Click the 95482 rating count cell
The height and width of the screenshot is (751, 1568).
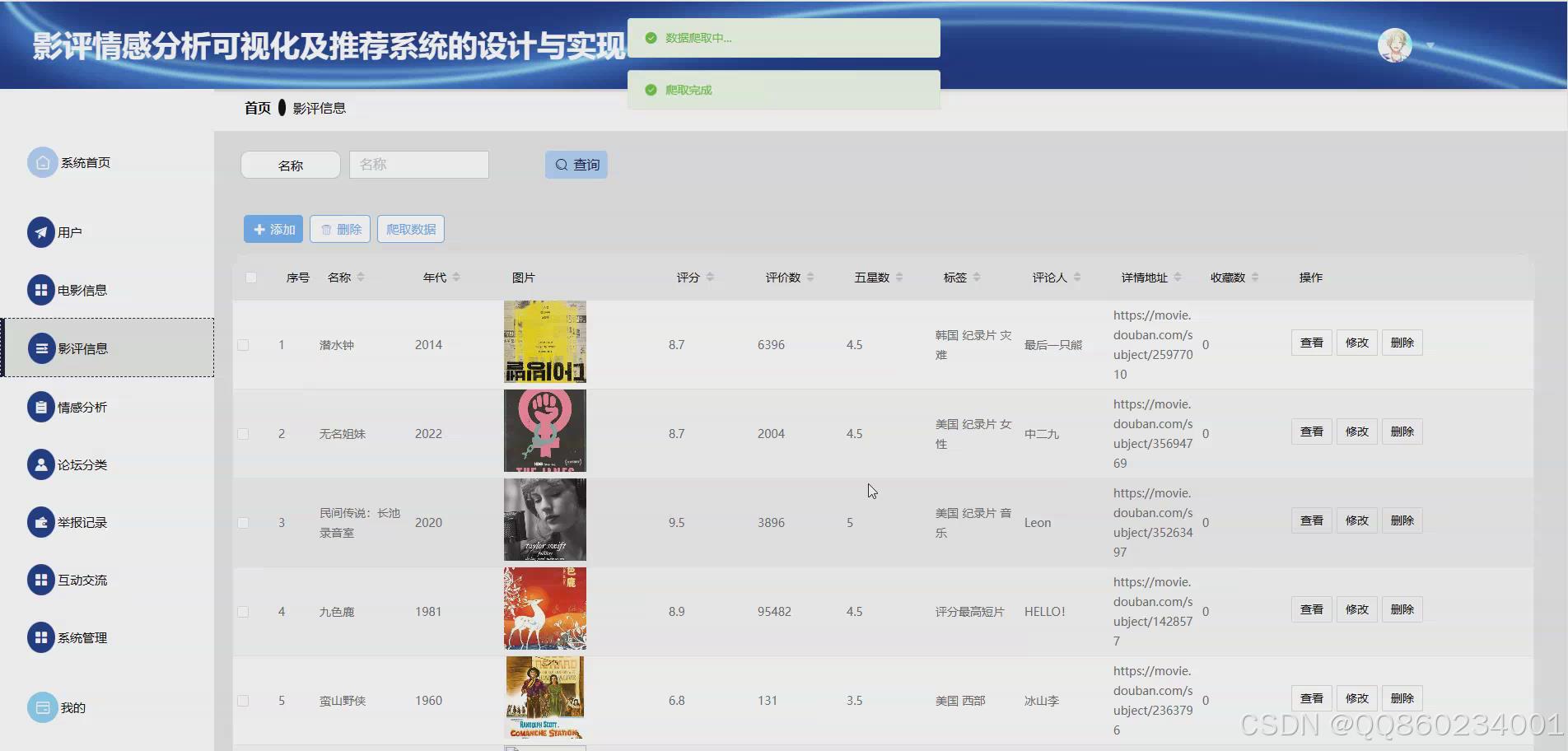point(774,612)
